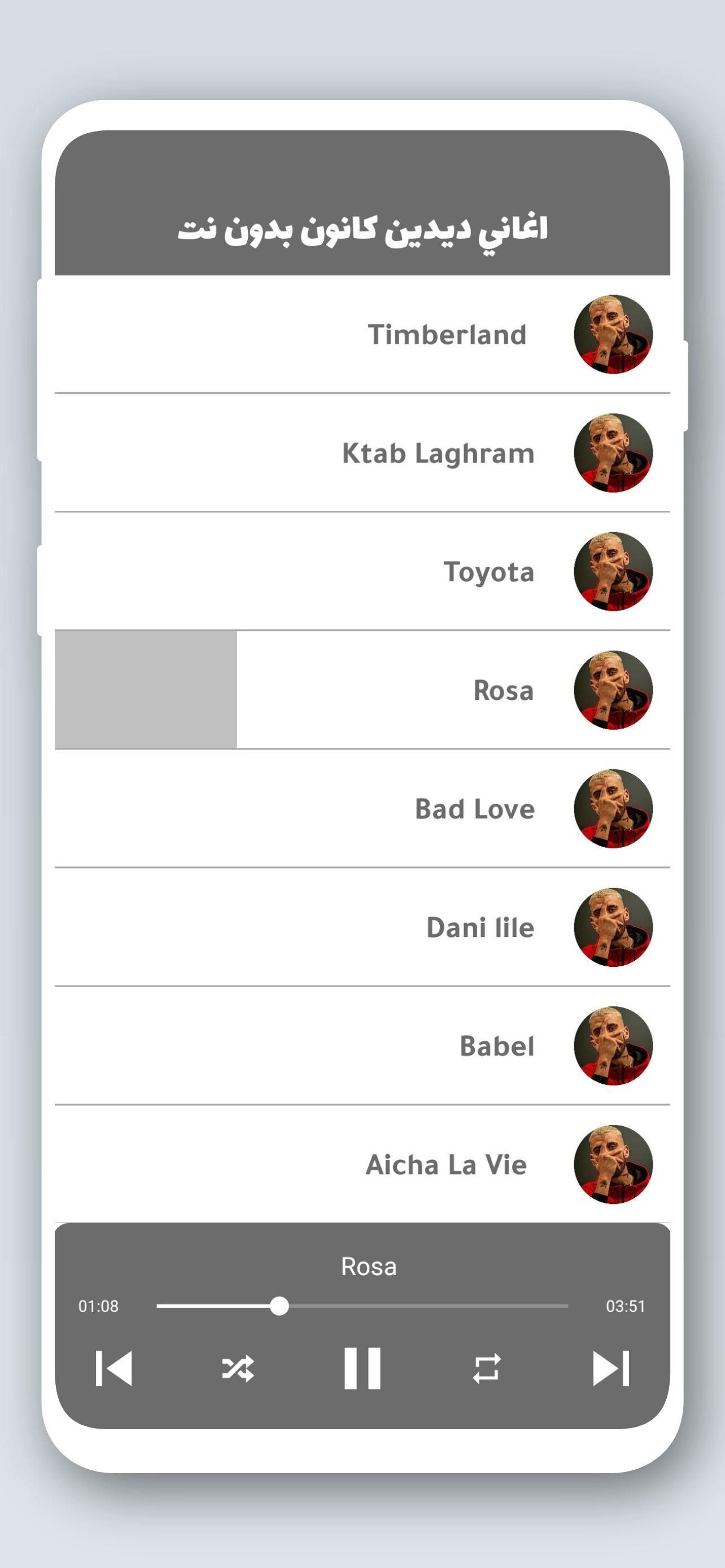Tap the artist avatar next to Bad Love
725x1568 pixels.
coord(613,808)
